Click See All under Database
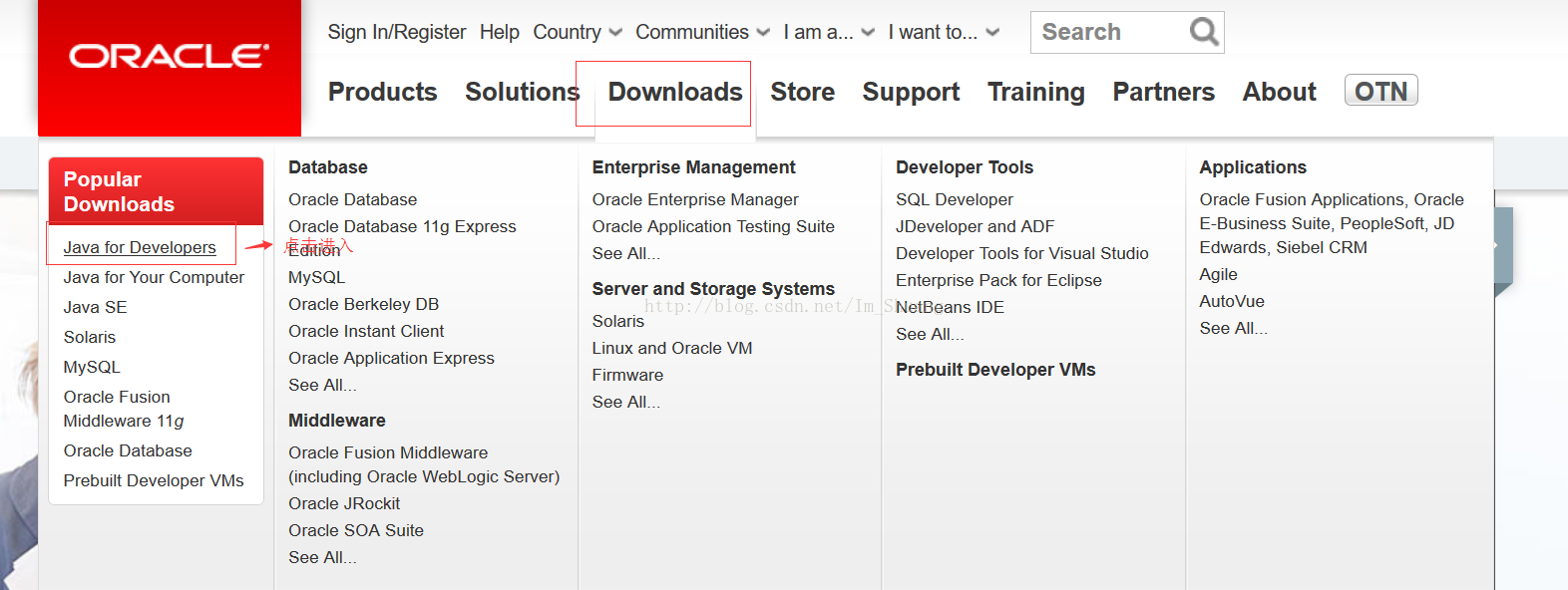This screenshot has height=590, width=1568. (x=322, y=385)
